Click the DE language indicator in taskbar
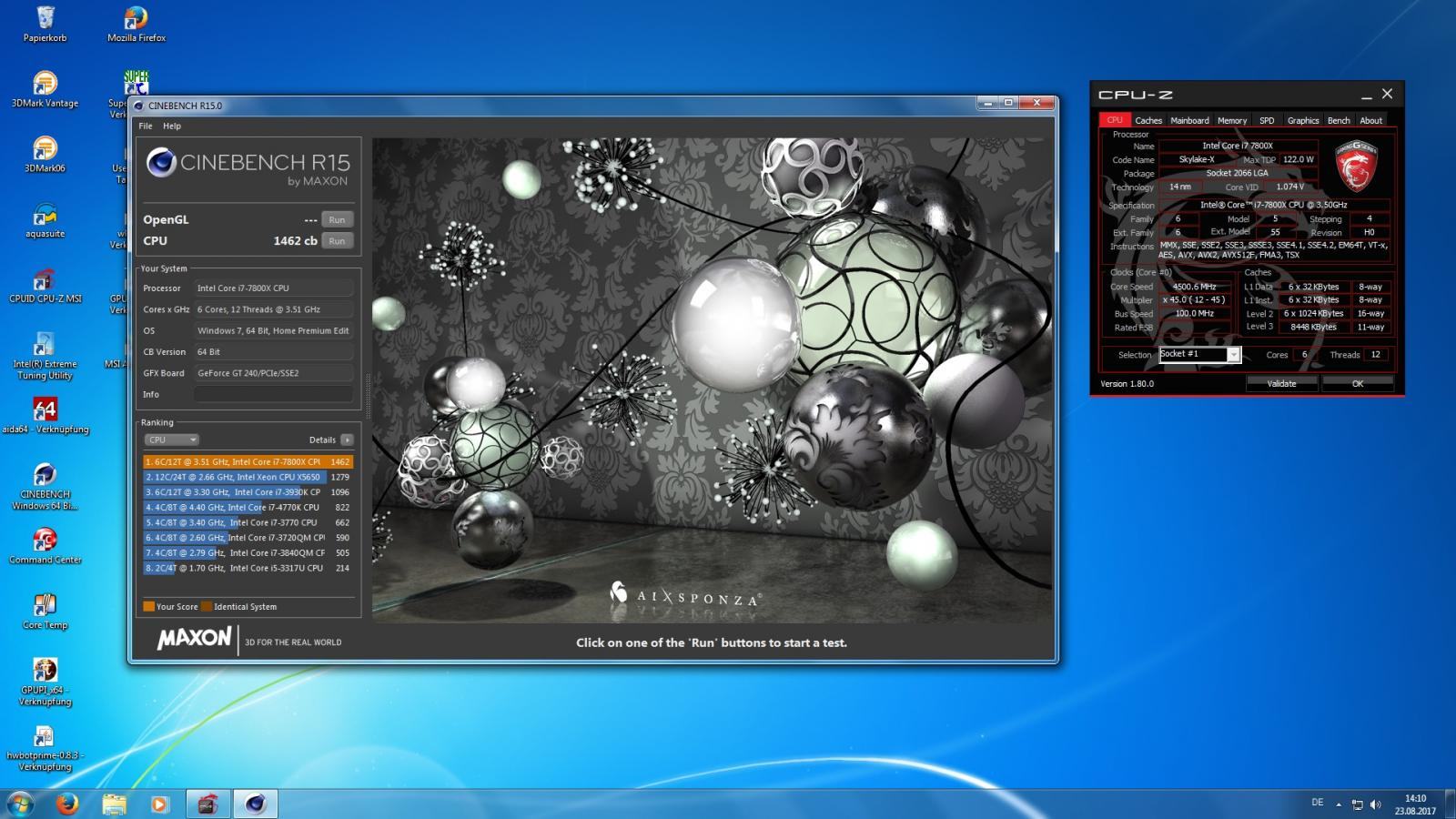This screenshot has width=1456, height=819. 1317,803
